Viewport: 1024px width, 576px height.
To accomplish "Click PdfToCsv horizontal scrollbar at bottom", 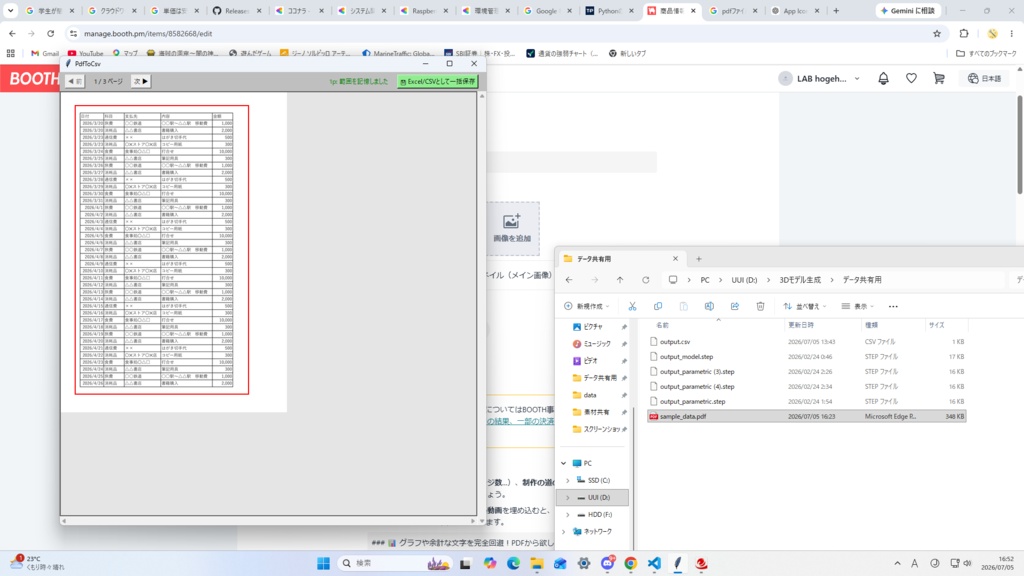I will click(x=268, y=521).
